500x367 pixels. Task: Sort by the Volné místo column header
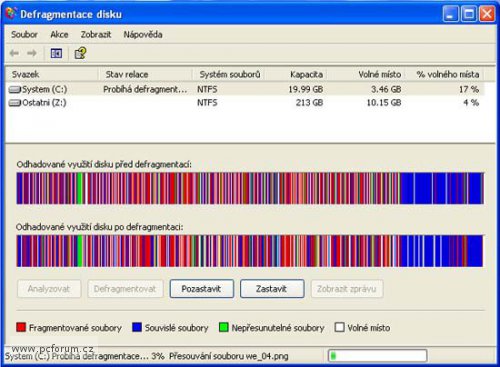click(366, 74)
